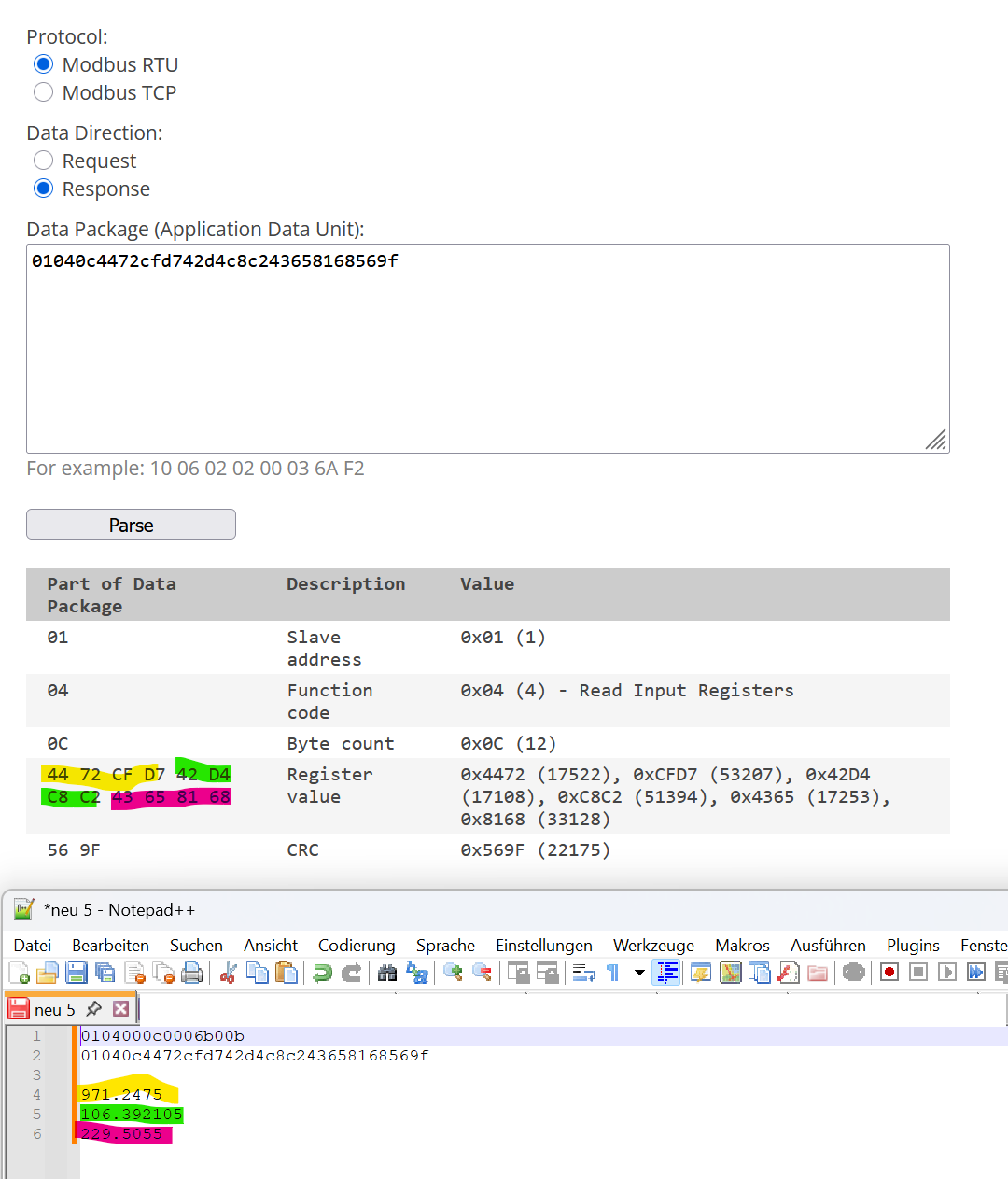Toggle the indent guide toolbar icon
This screenshot has width=1008, height=1179.
(x=667, y=973)
